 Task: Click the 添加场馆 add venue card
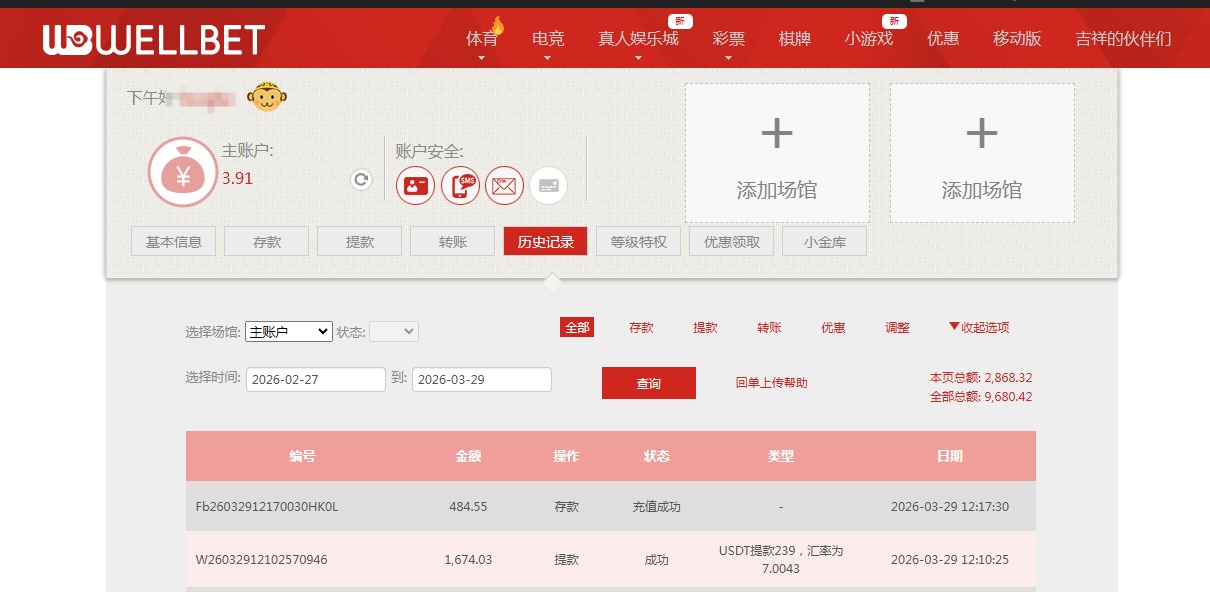pyautogui.click(x=777, y=152)
